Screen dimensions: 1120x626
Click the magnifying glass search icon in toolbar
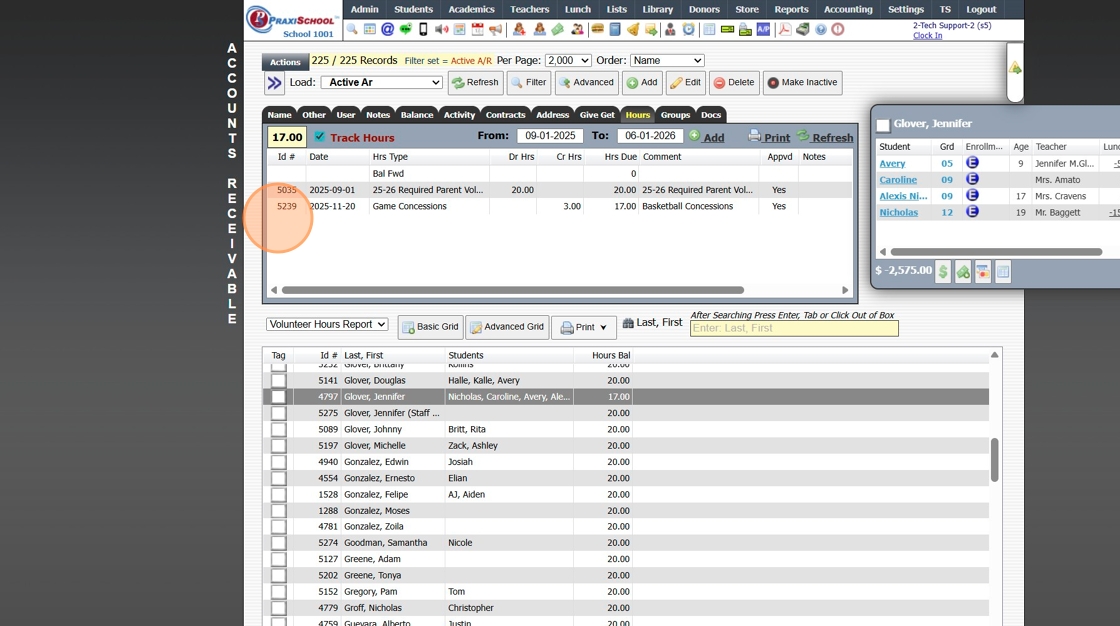pyautogui.click(x=352, y=29)
